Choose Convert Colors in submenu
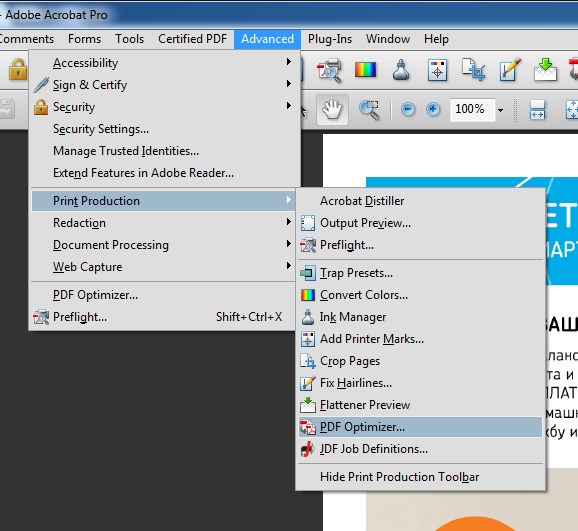The width and height of the screenshot is (578, 531). [420, 295]
